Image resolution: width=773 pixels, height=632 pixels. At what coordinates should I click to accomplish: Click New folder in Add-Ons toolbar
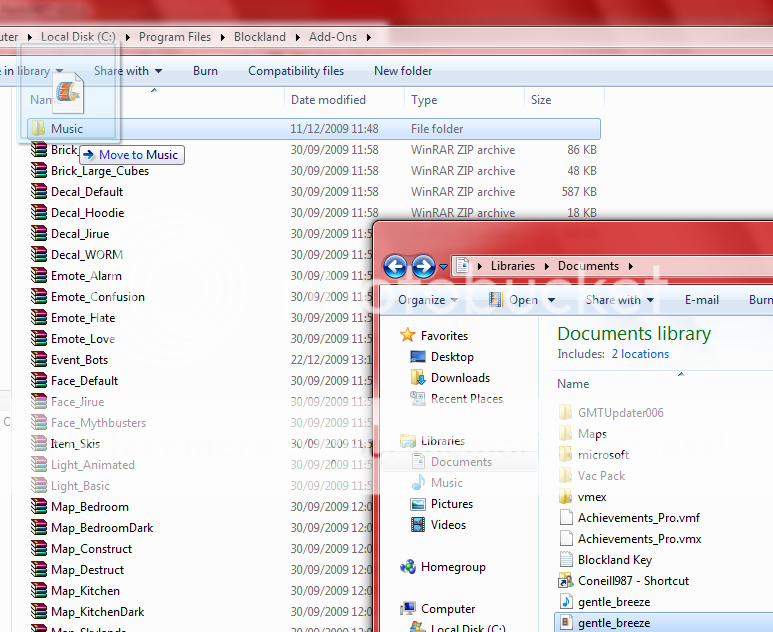coord(403,71)
